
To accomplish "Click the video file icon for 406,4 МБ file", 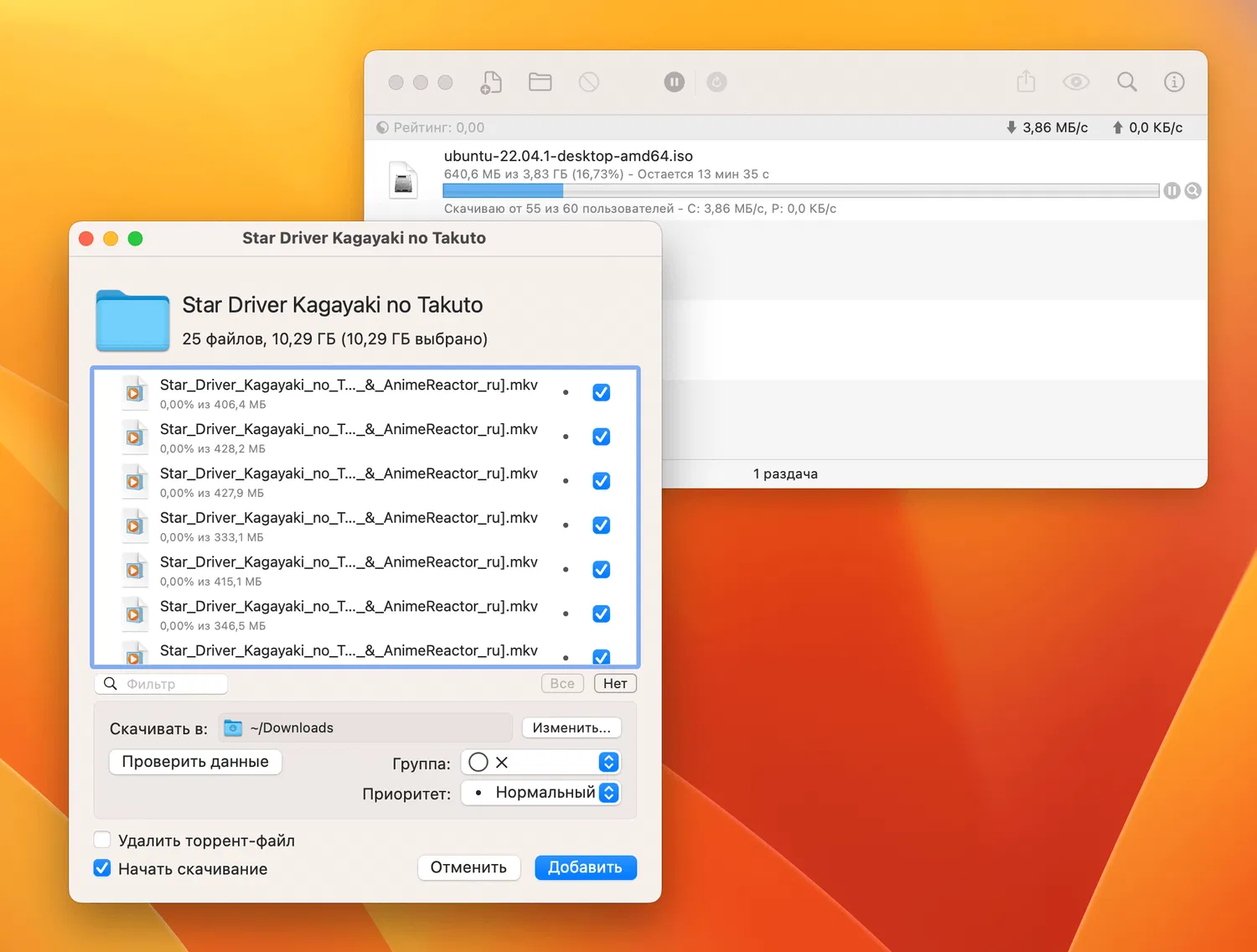I will click(134, 393).
